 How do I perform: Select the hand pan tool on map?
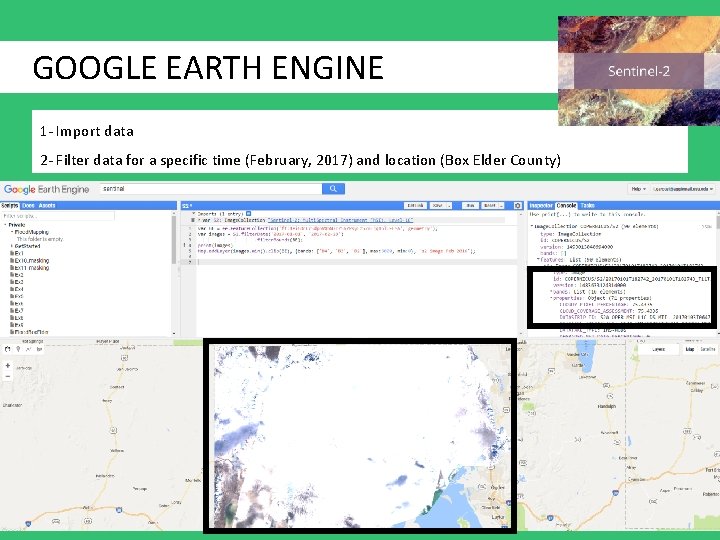pos(7,349)
